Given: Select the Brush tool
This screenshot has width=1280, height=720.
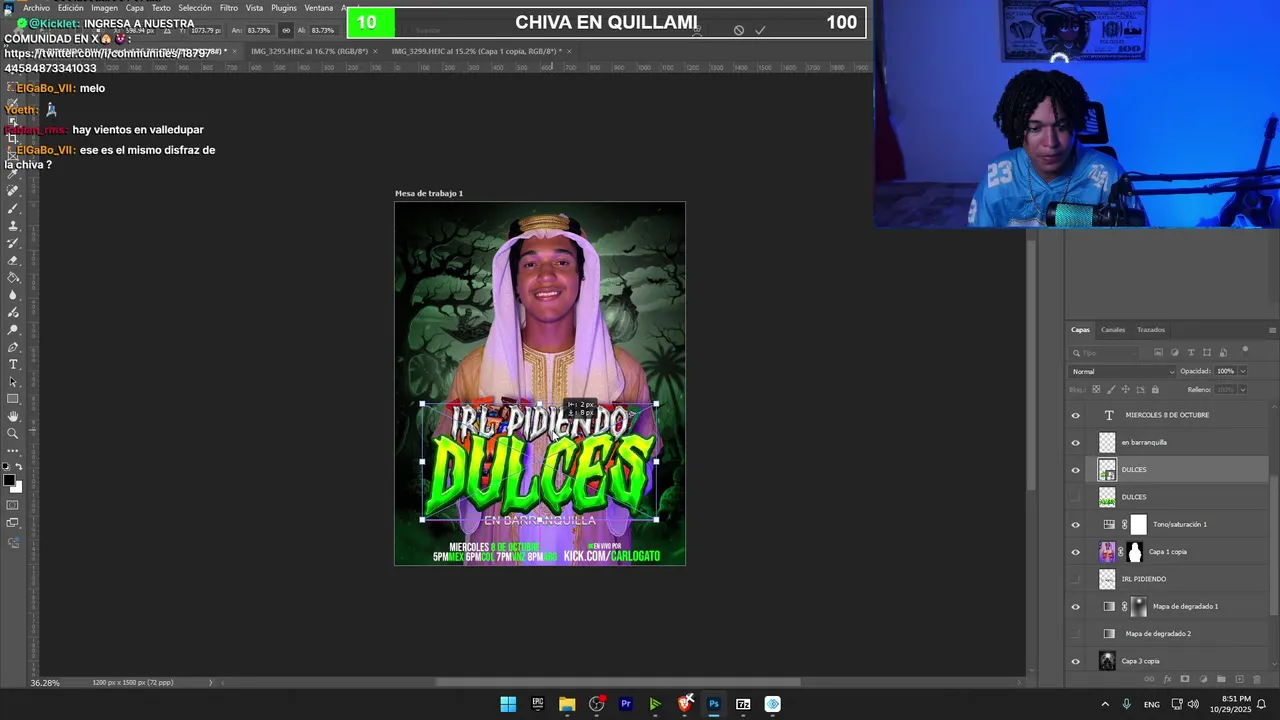Looking at the screenshot, I should tap(13, 209).
